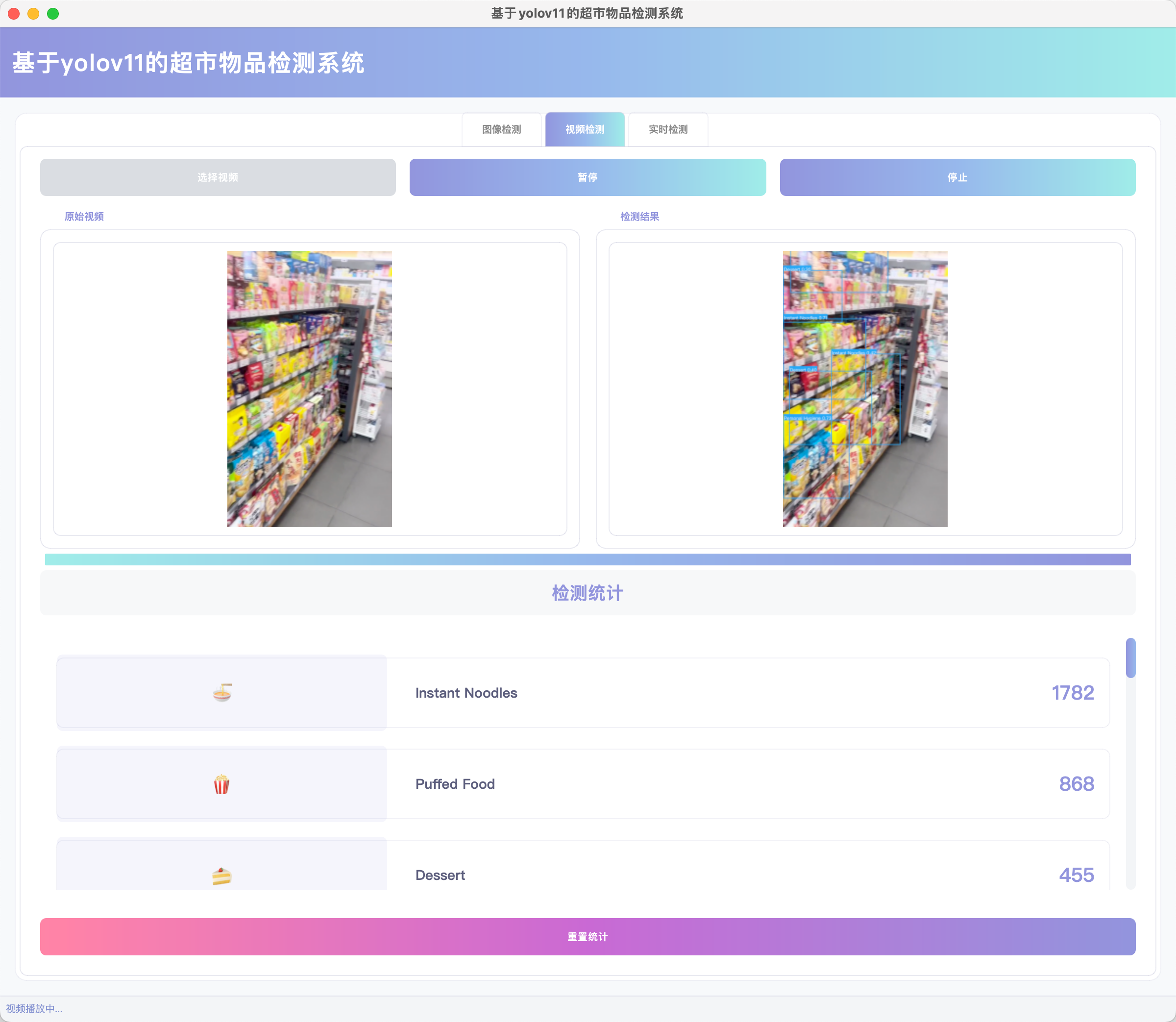This screenshot has height=1022, width=1176.
Task: Click the cake Dessert icon
Action: point(222,875)
